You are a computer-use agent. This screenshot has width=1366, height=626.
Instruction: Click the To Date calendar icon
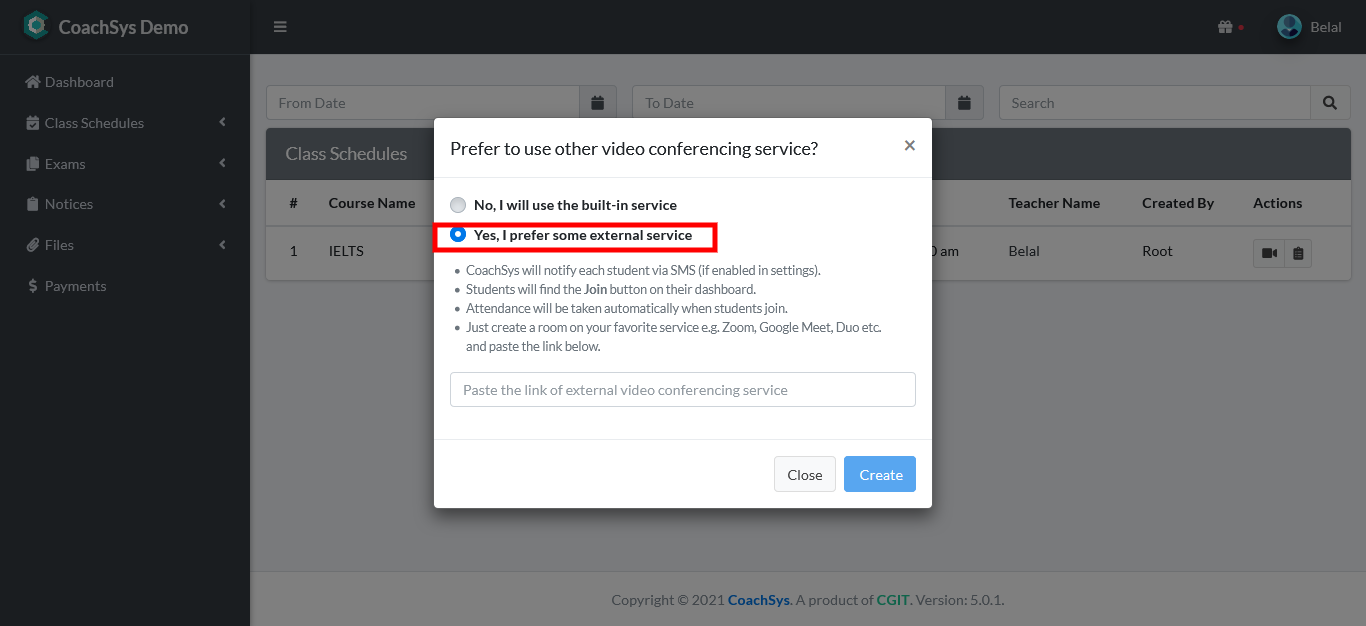(x=964, y=103)
